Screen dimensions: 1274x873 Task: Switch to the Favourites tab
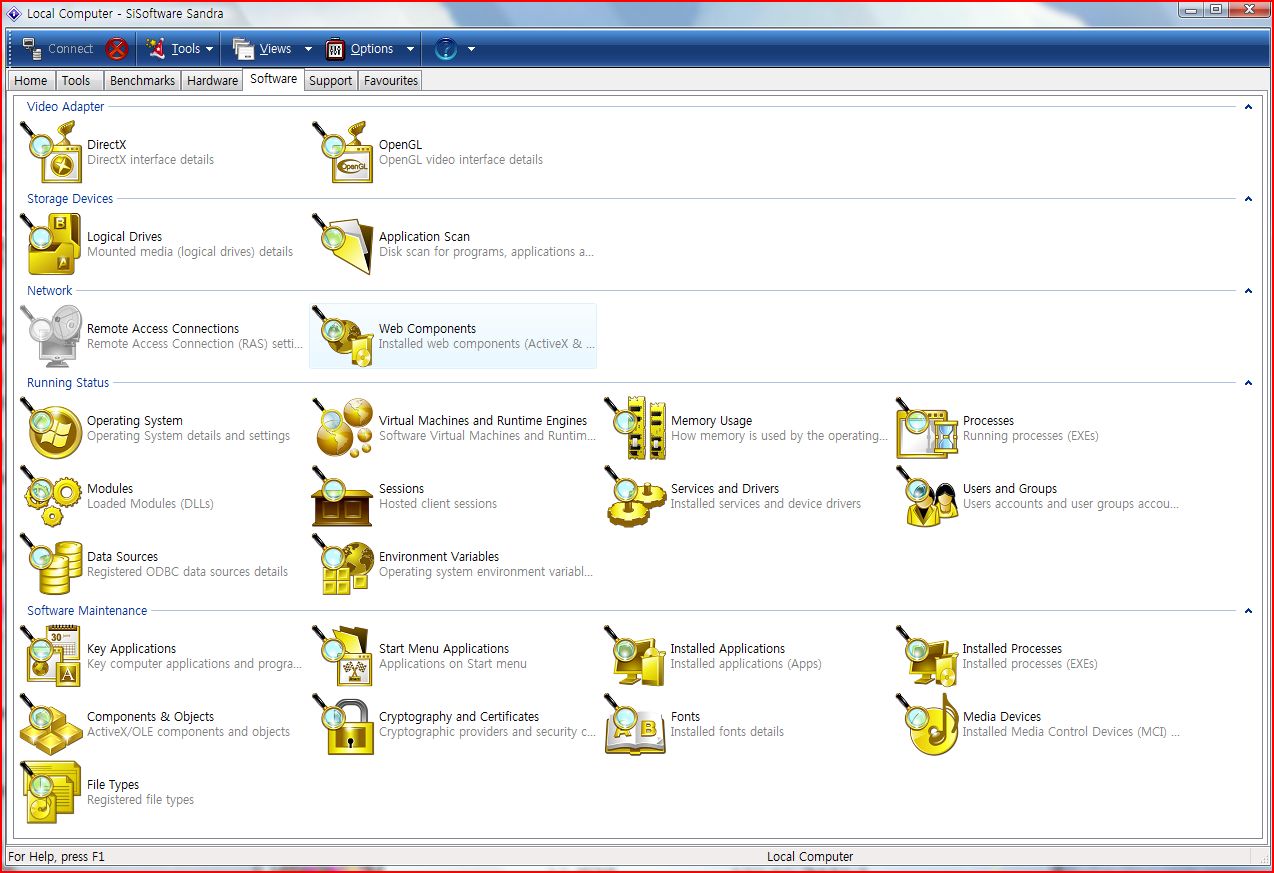(x=391, y=81)
